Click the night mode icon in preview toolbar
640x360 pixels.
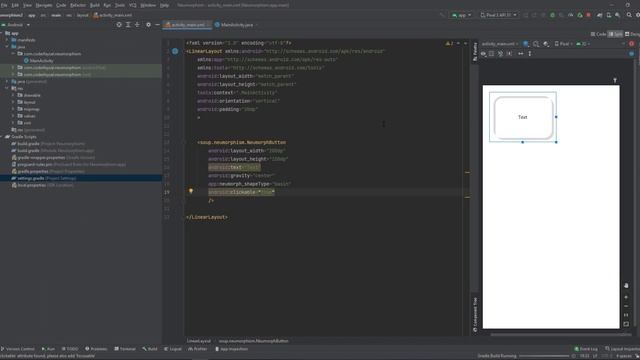click(546, 44)
